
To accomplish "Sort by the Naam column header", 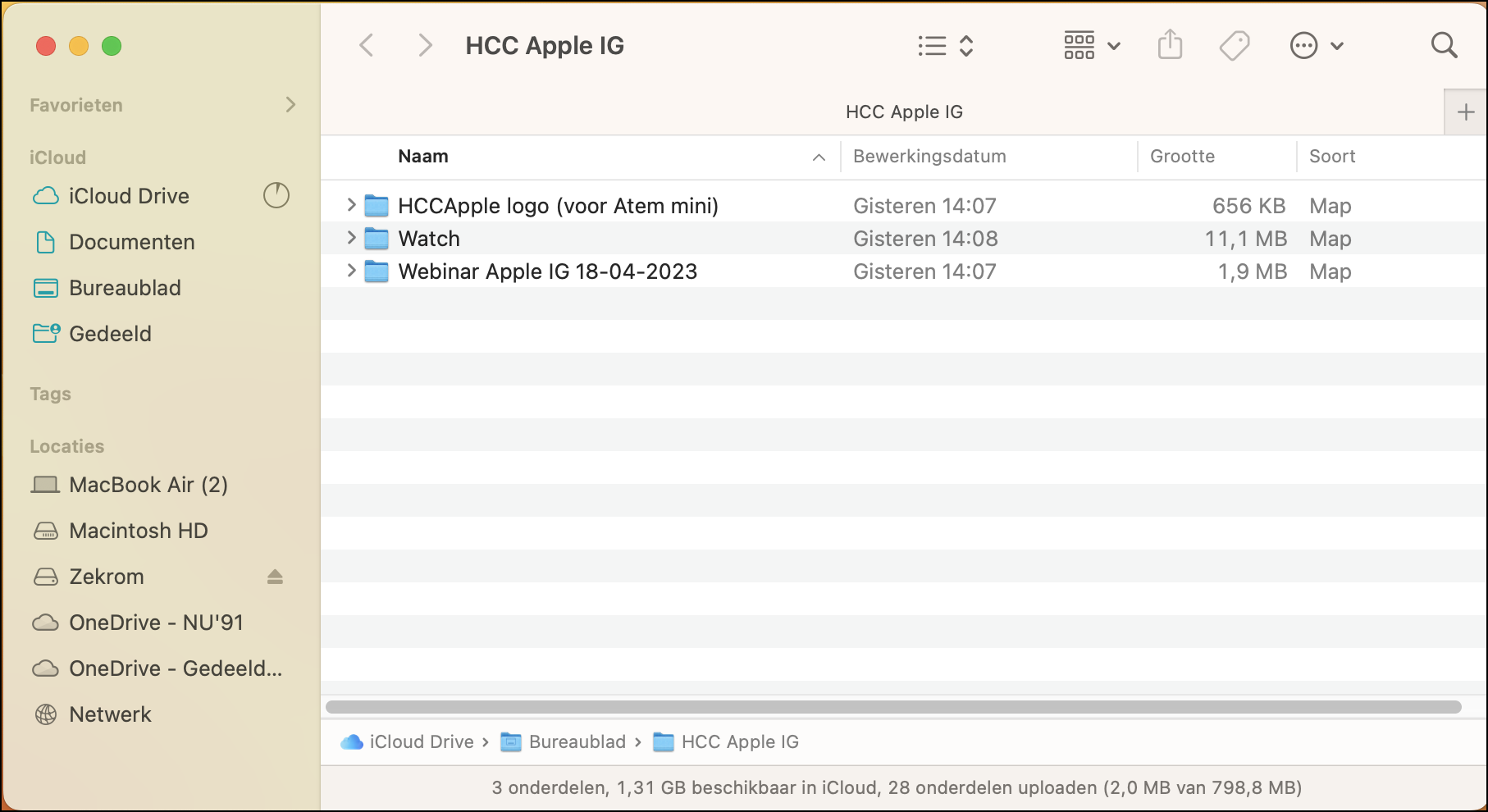I will (x=423, y=157).
